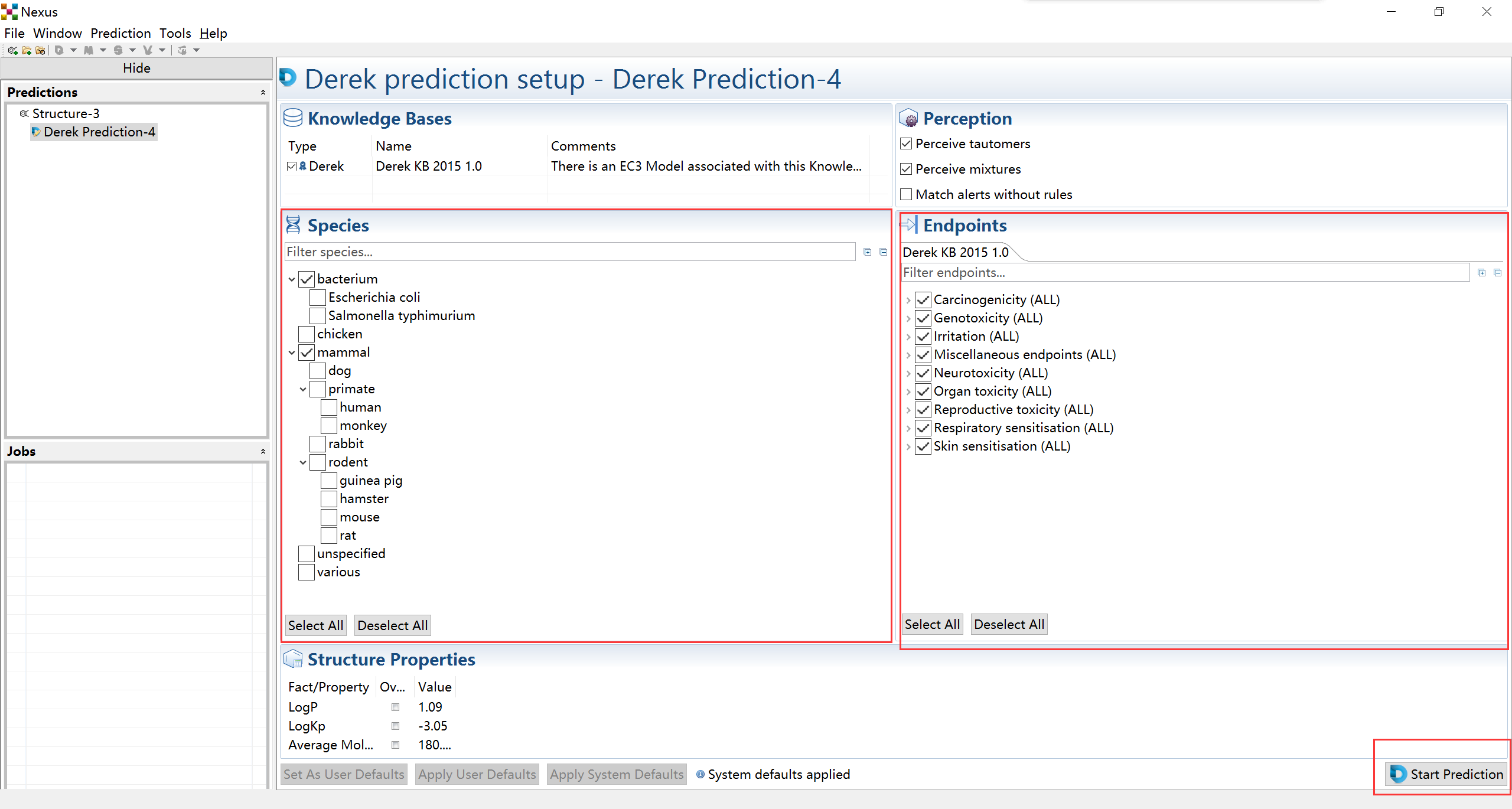The image size is (1512, 809).
Task: Check the Salmonella typhimurium checkbox
Action: [x=318, y=315]
